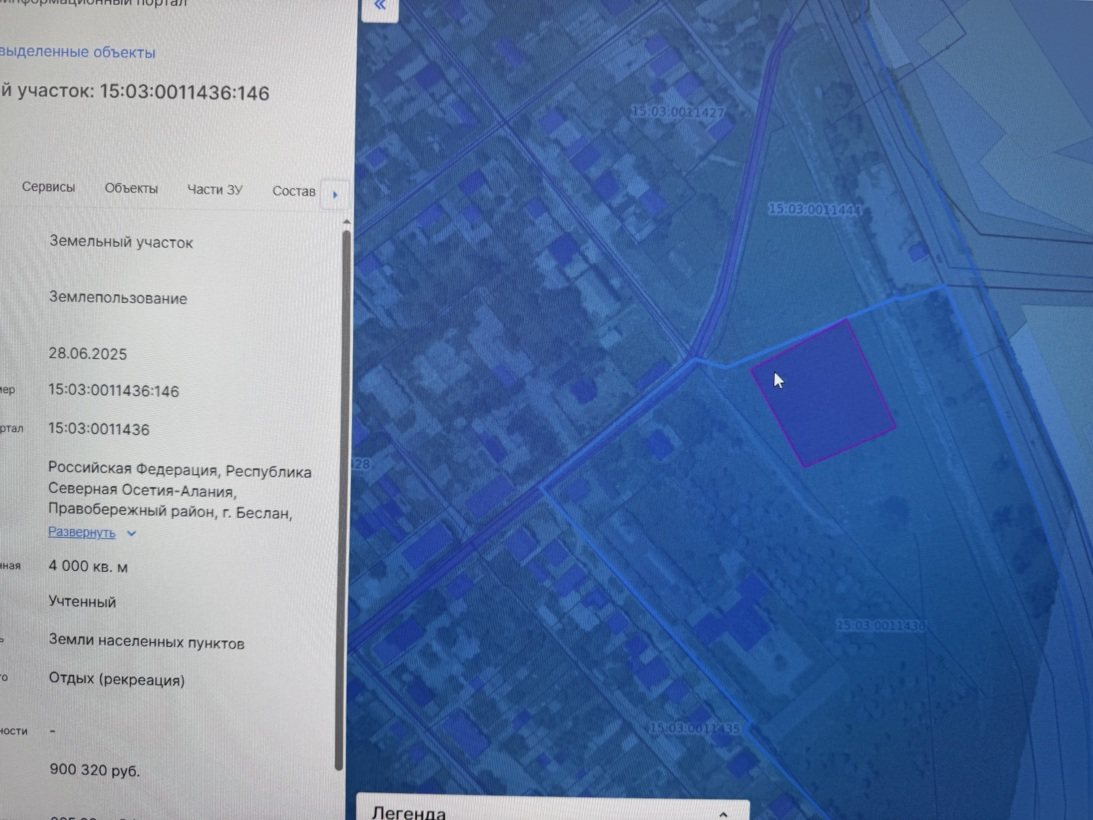The image size is (1093, 820).
Task: Switch to the Сервисы tab
Action: [x=48, y=187]
